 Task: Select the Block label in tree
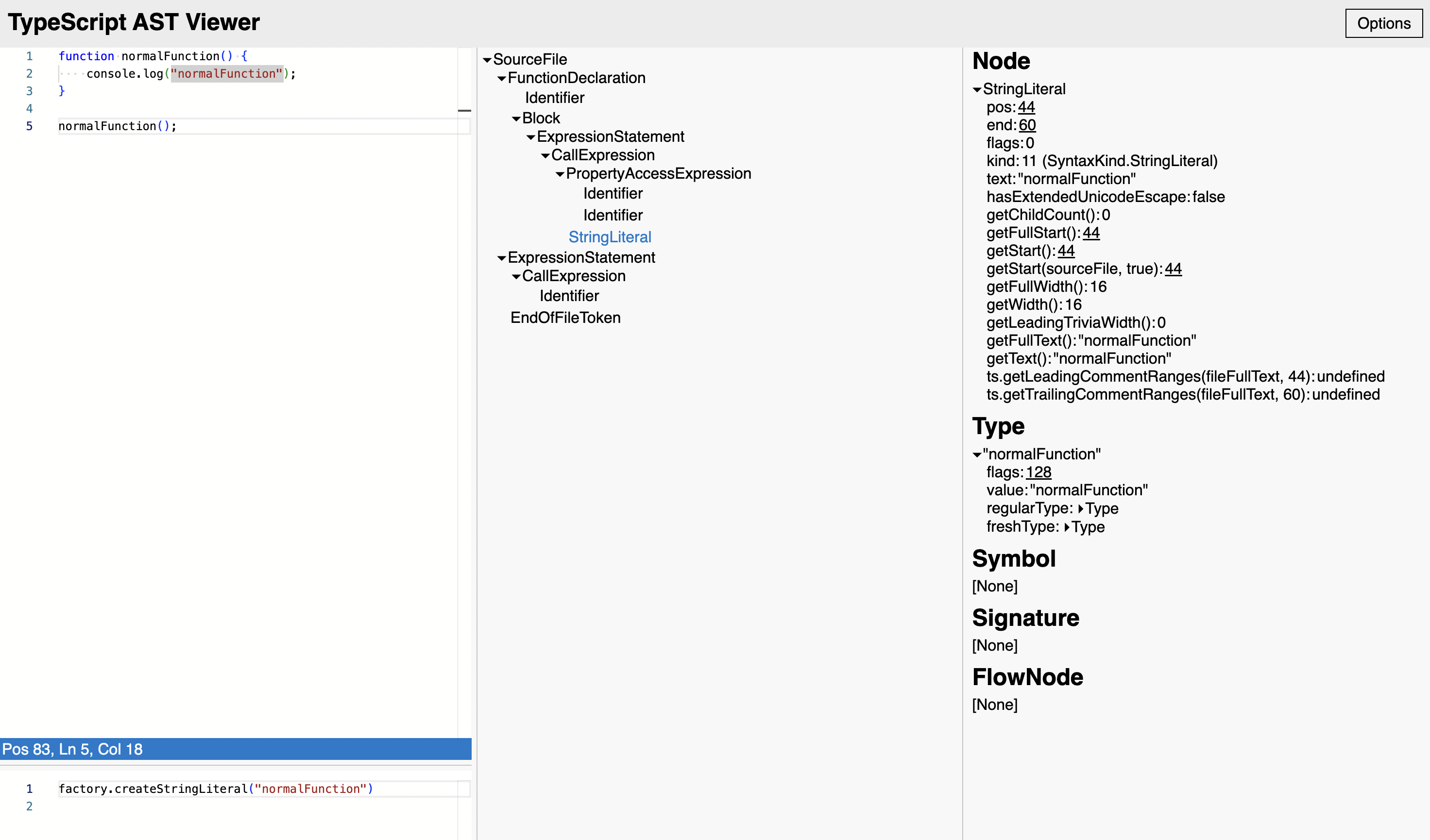pyautogui.click(x=541, y=118)
